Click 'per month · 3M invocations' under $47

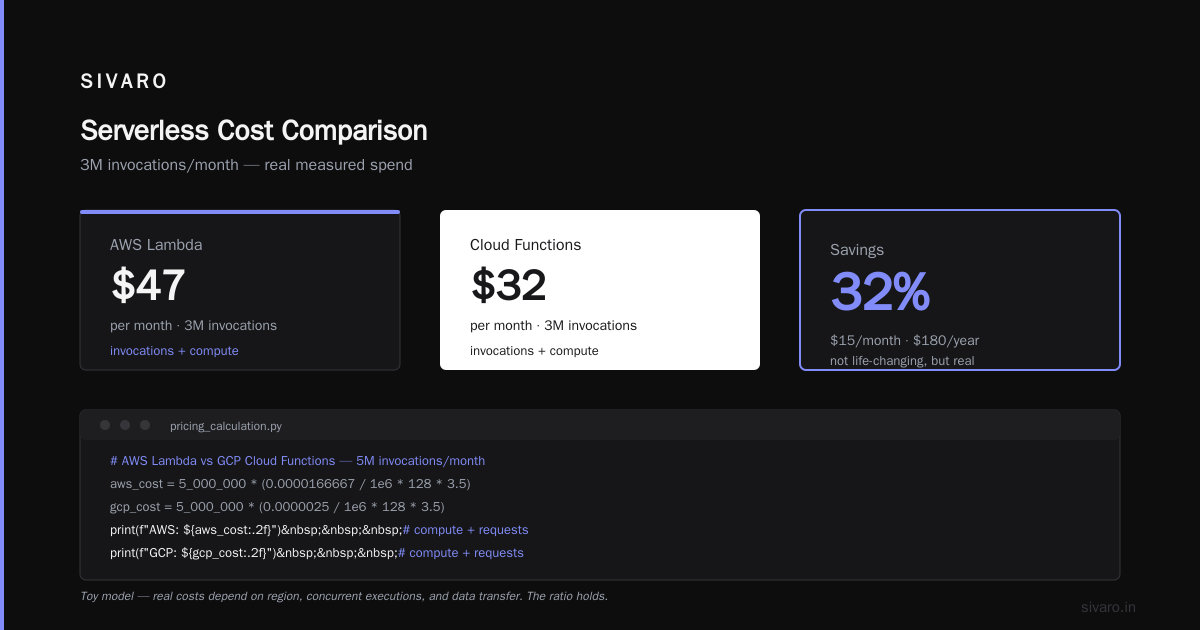tap(193, 326)
